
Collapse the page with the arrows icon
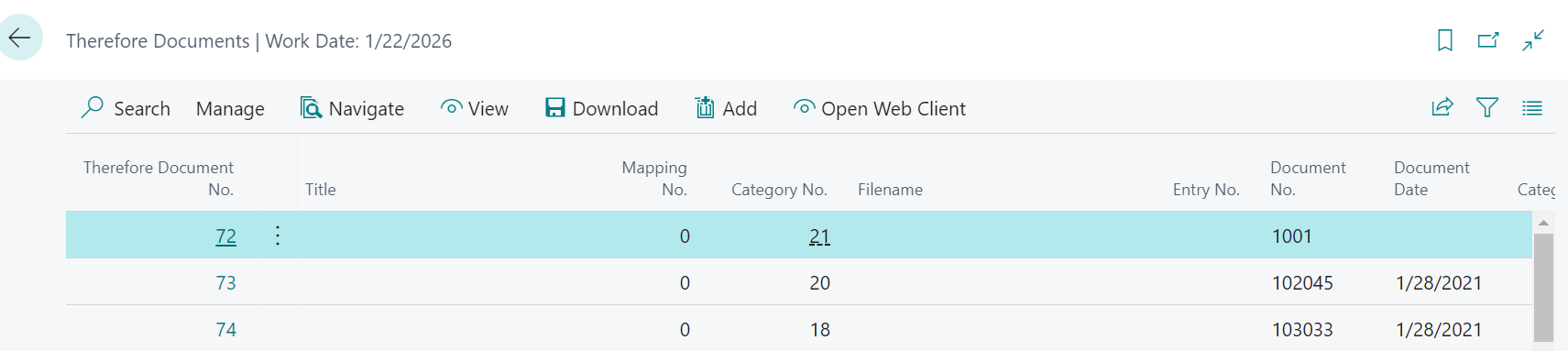(x=1533, y=40)
